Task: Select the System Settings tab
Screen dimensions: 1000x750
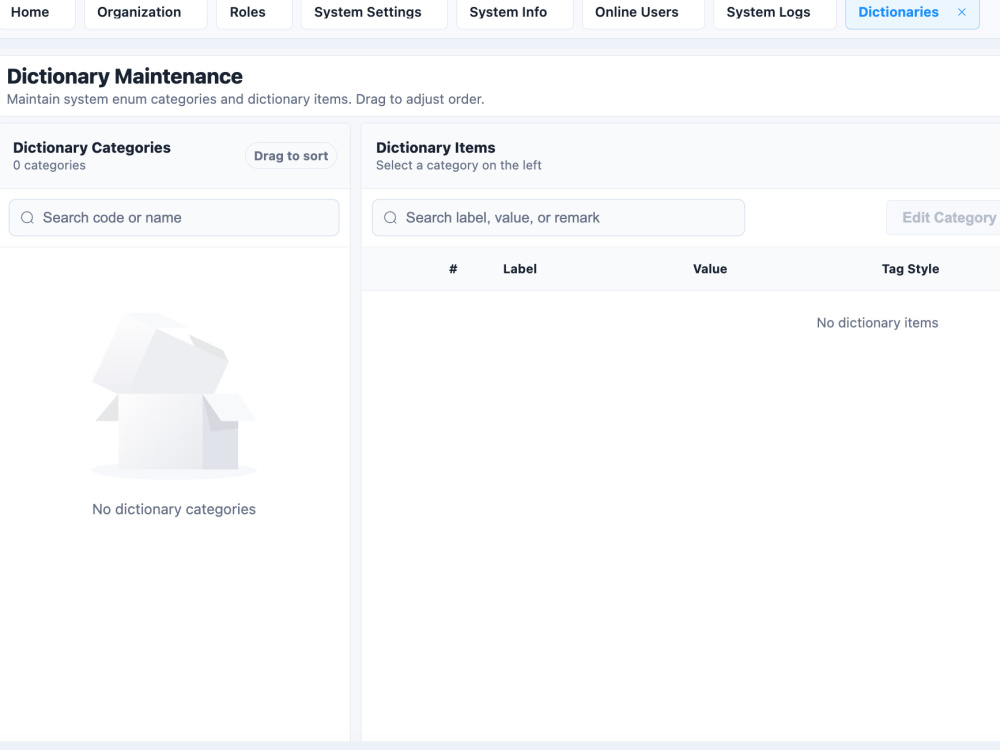Action: [374, 12]
